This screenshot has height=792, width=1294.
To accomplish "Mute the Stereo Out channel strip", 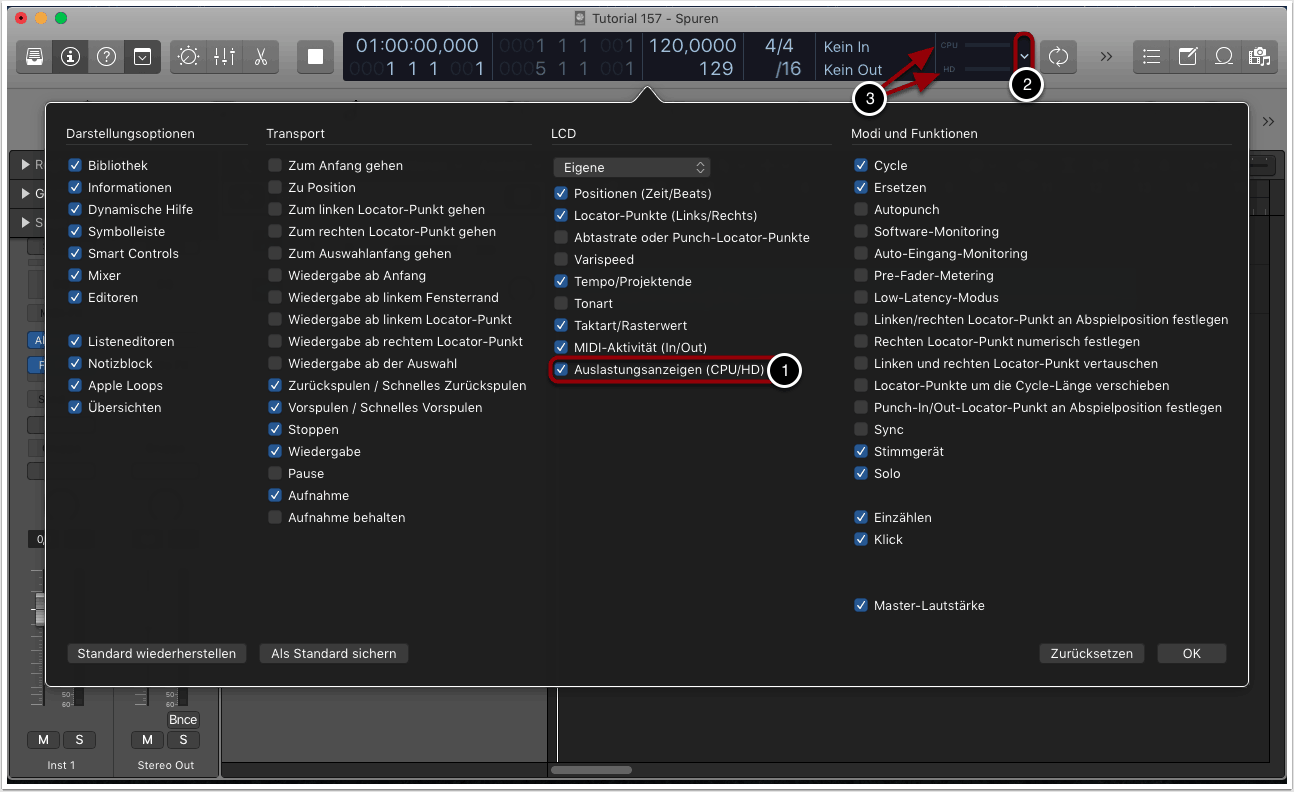I will point(147,740).
